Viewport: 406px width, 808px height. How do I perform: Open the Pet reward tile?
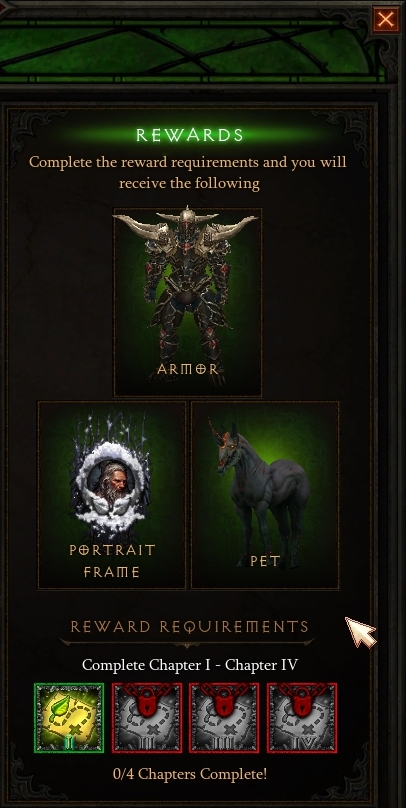(x=265, y=495)
